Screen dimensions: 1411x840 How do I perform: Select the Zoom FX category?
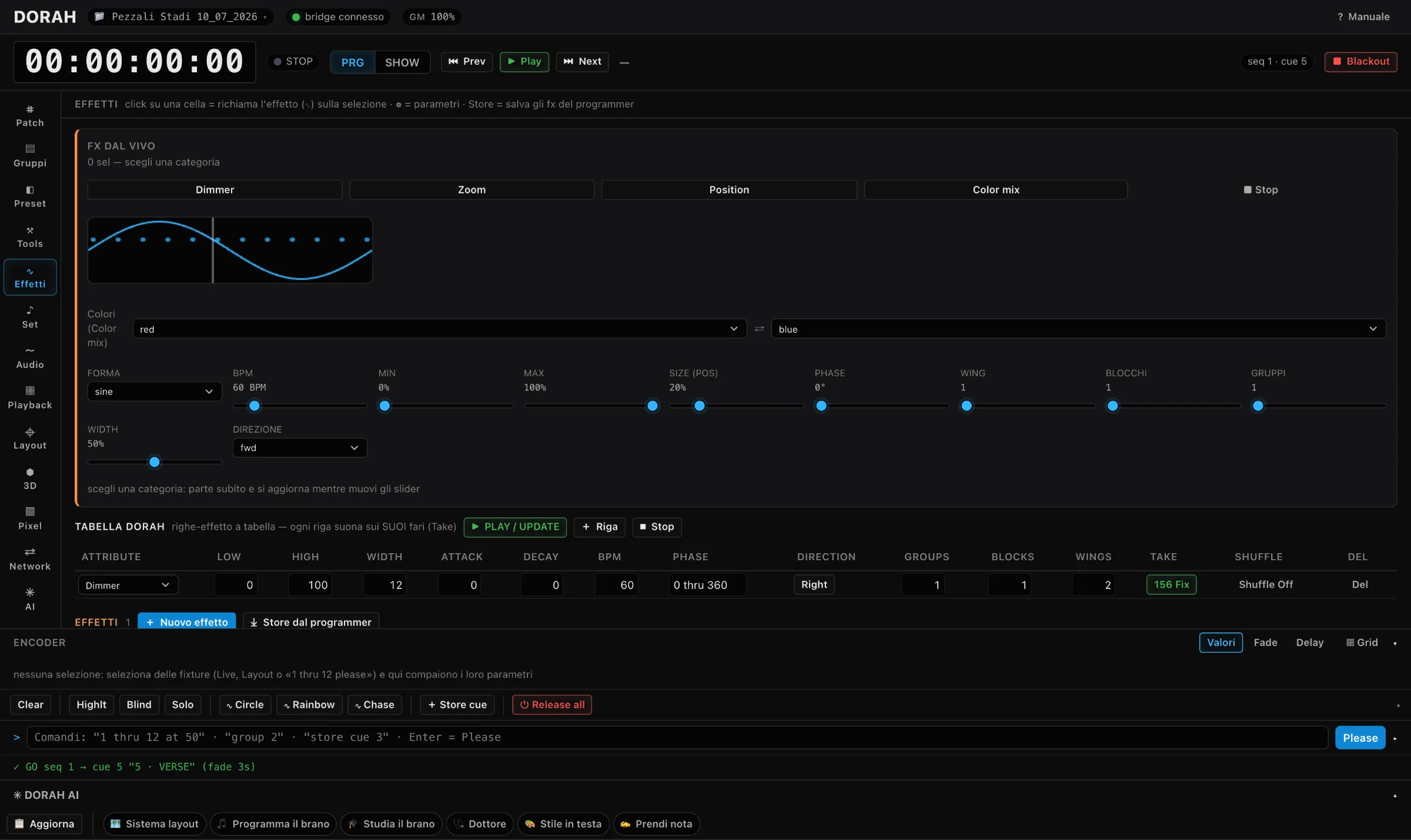click(x=472, y=189)
